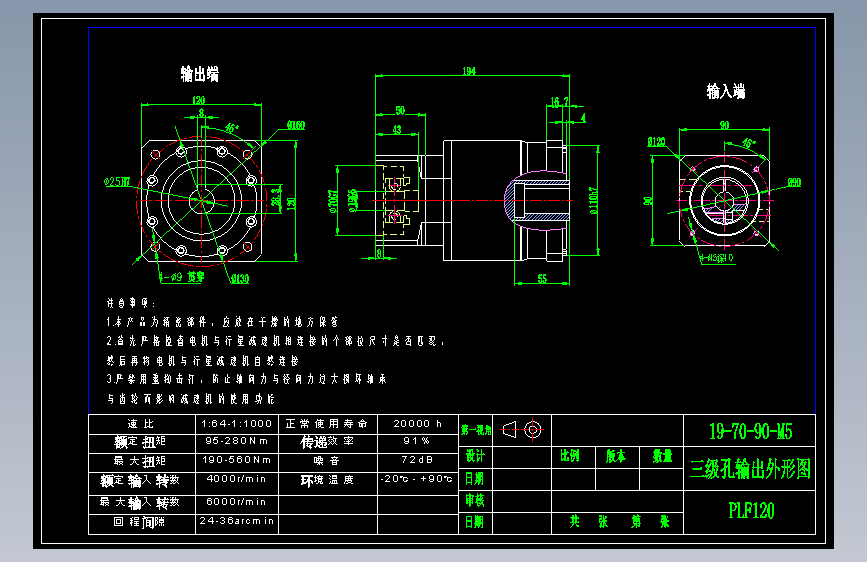The height and width of the screenshot is (562, 867).
Task: Click the 正常使用寿命 table cell
Action: pyautogui.click(x=327, y=424)
